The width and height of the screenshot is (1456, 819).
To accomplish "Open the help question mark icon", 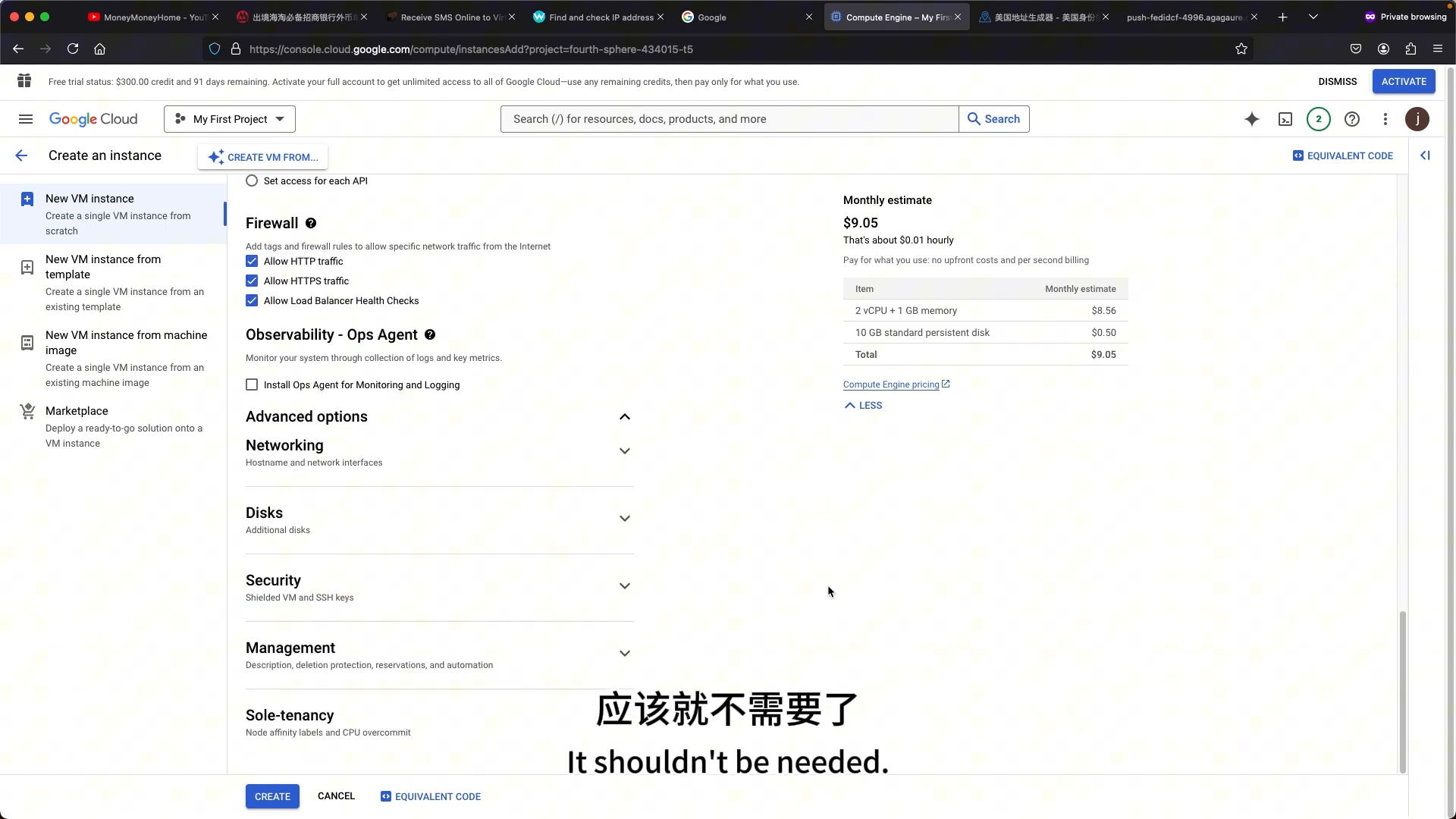I will (1352, 119).
